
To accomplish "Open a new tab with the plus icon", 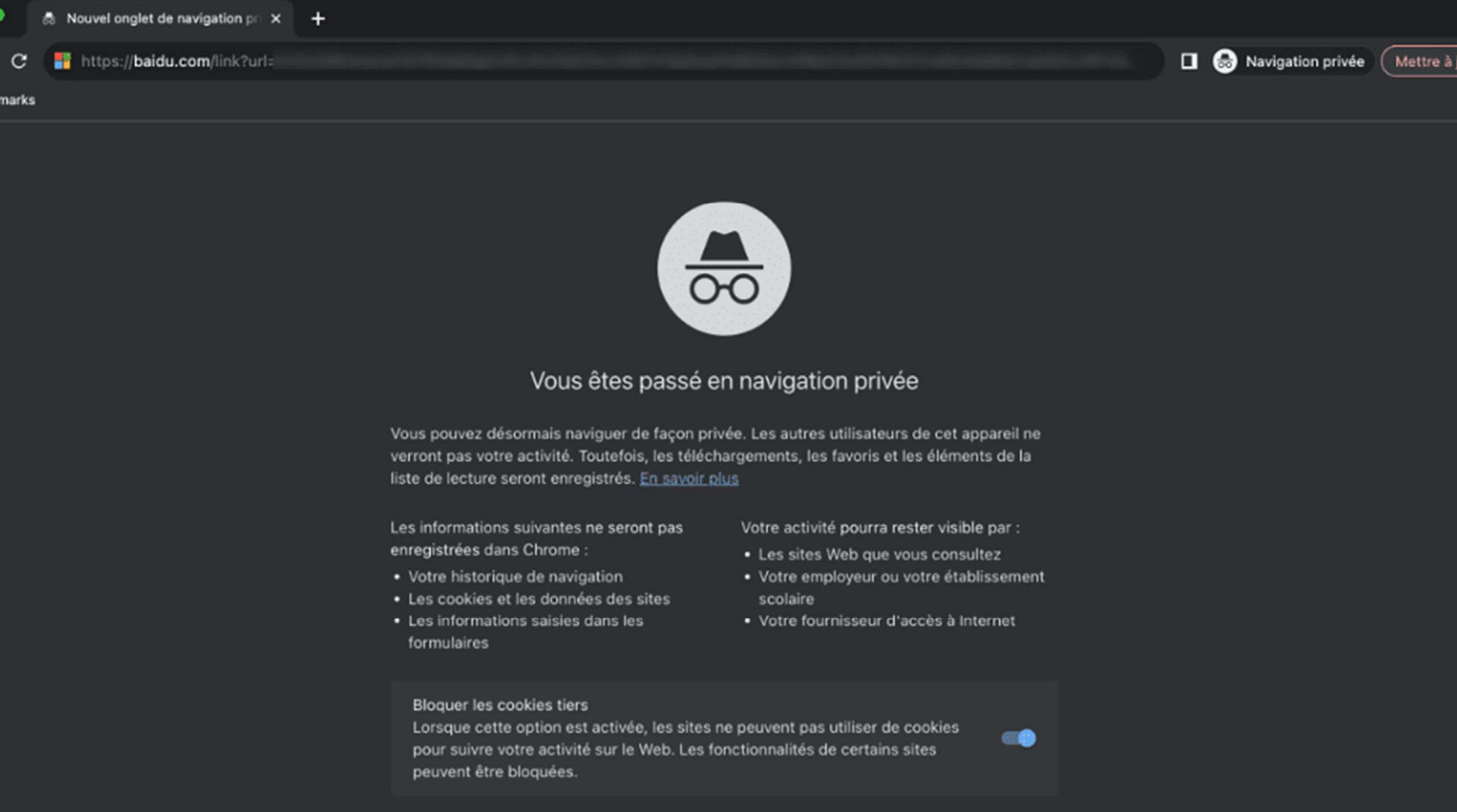I will point(318,18).
